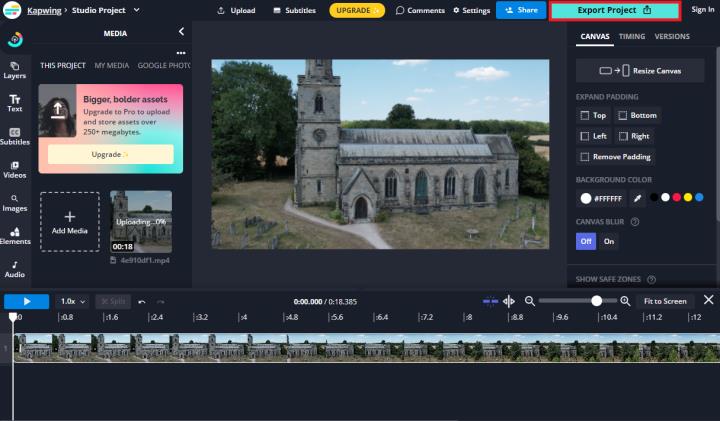Select the uploading 4e910df1.mp4 thumbnail
Screen dimensions: 720x421
click(x=141, y=222)
